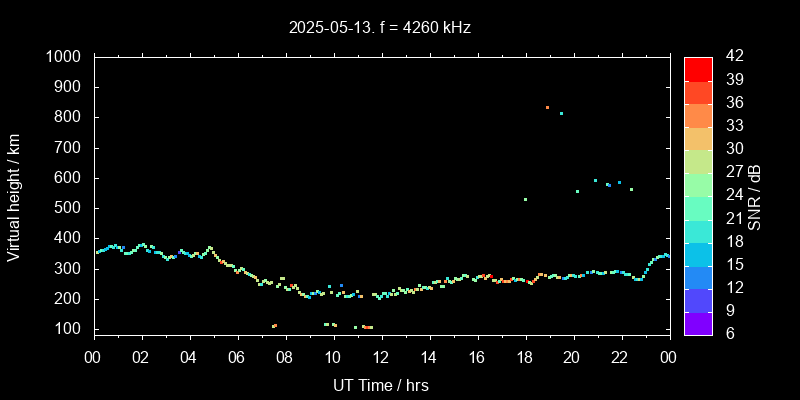Click the 12 hour tick on time axis

tap(381, 356)
